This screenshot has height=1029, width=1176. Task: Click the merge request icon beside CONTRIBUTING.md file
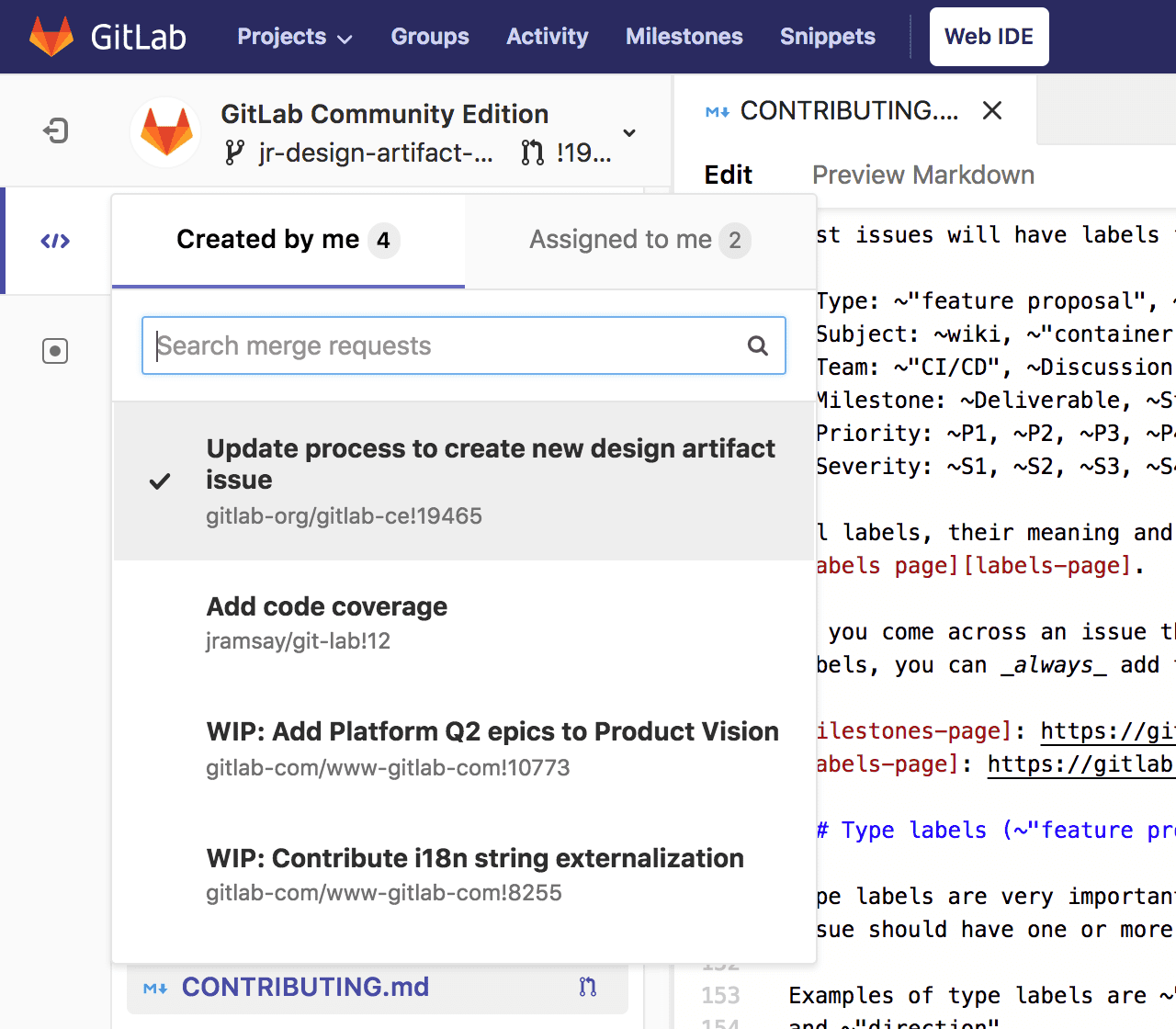pyautogui.click(x=588, y=987)
